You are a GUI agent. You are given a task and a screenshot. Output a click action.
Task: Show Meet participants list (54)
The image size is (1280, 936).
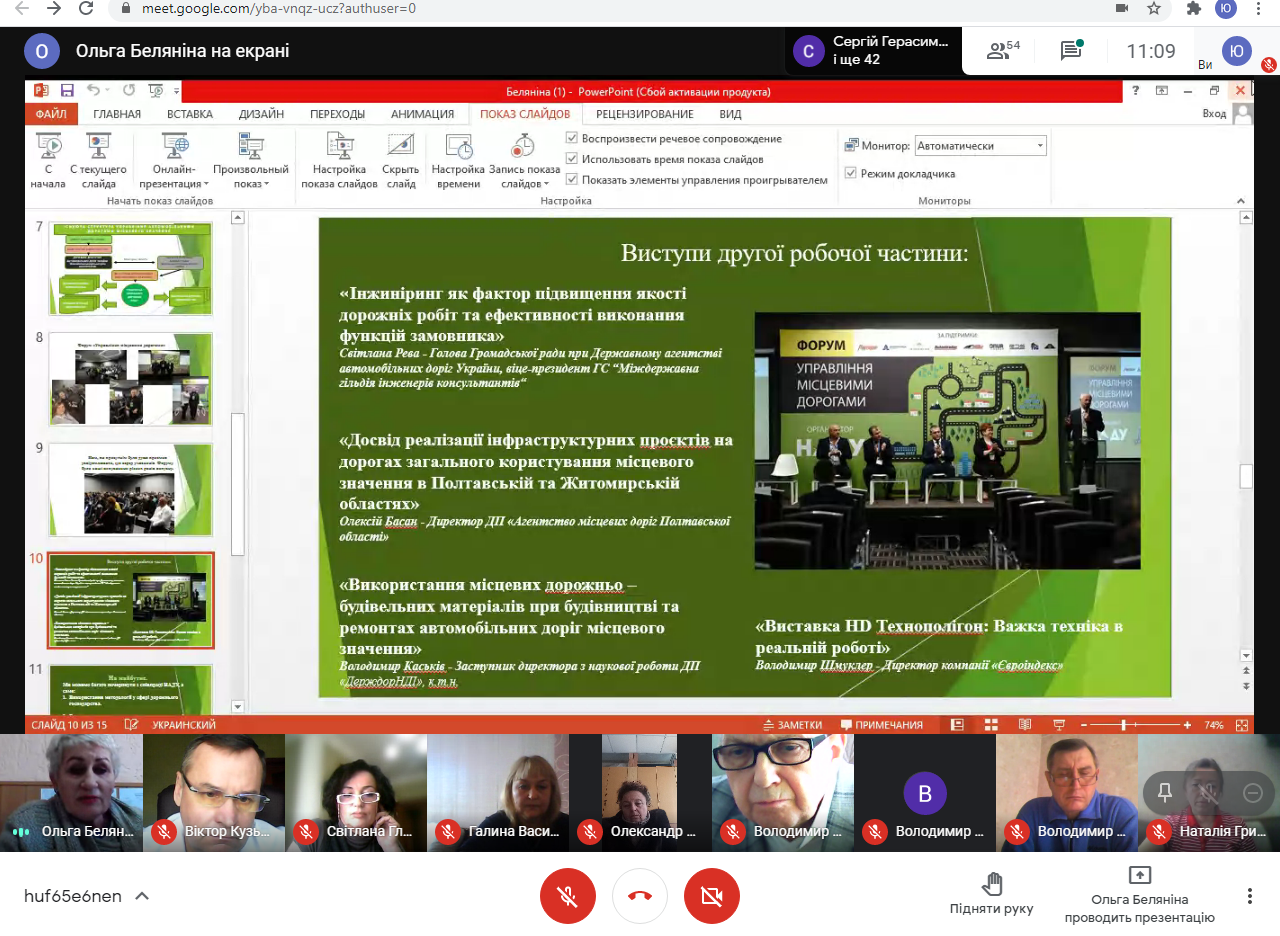[1003, 51]
